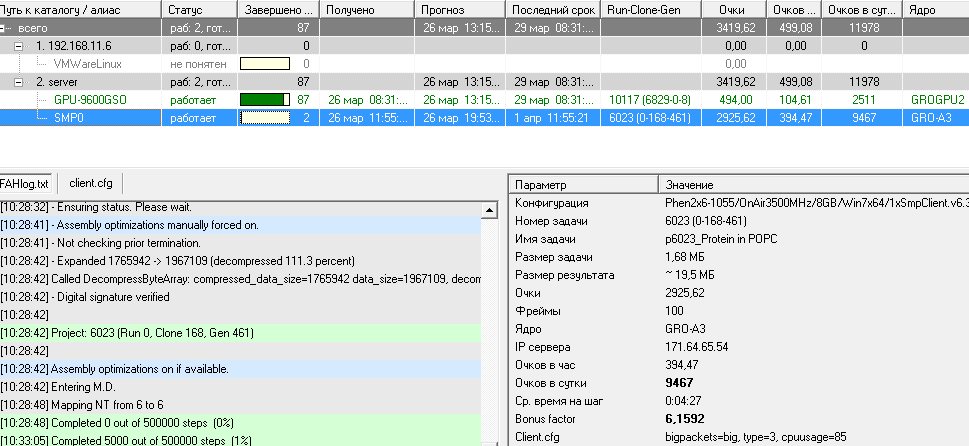Click the "Очки" column header
Image resolution: width=969 pixels, height=446 pixels.
tap(730, 9)
